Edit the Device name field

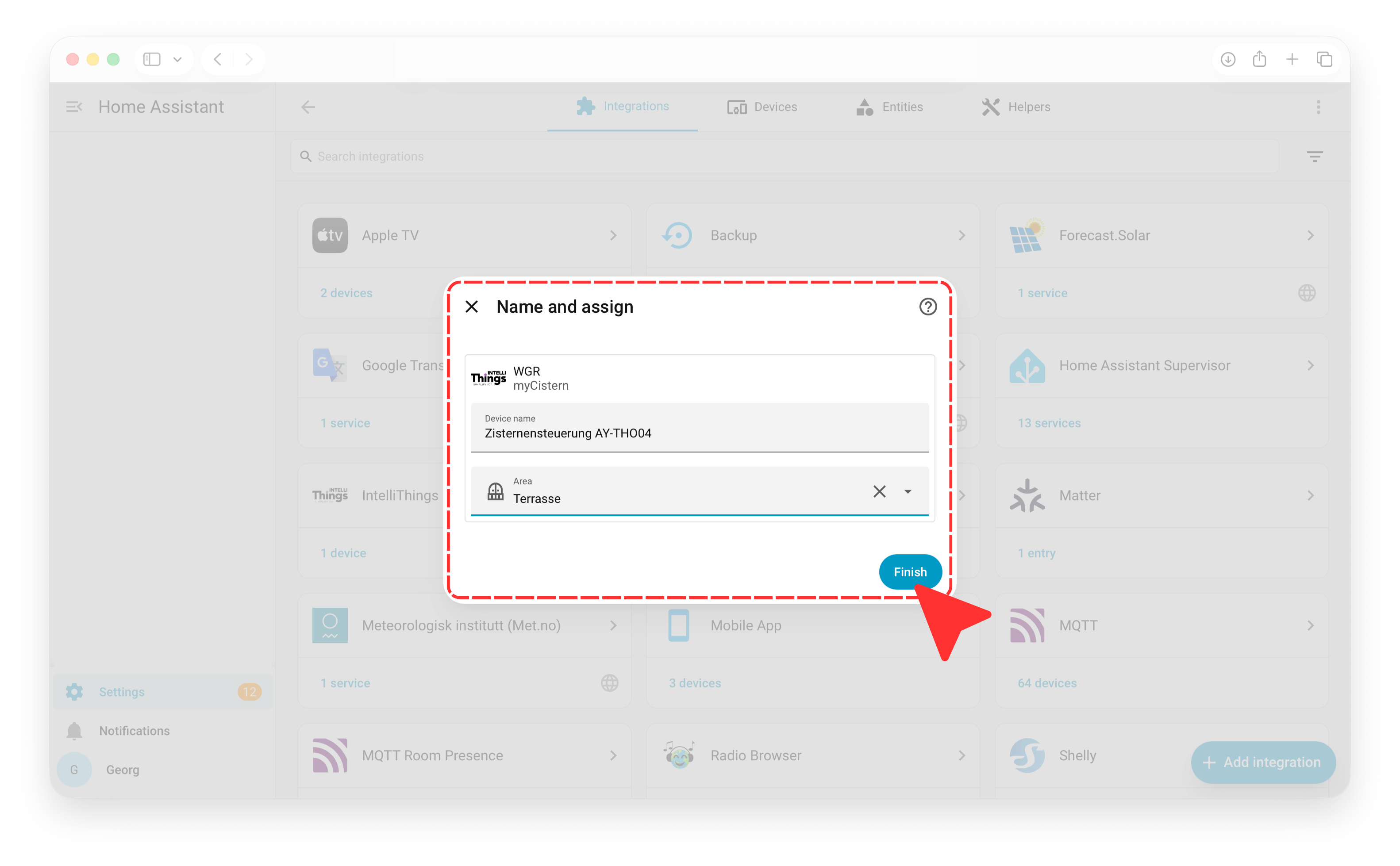[x=700, y=427]
